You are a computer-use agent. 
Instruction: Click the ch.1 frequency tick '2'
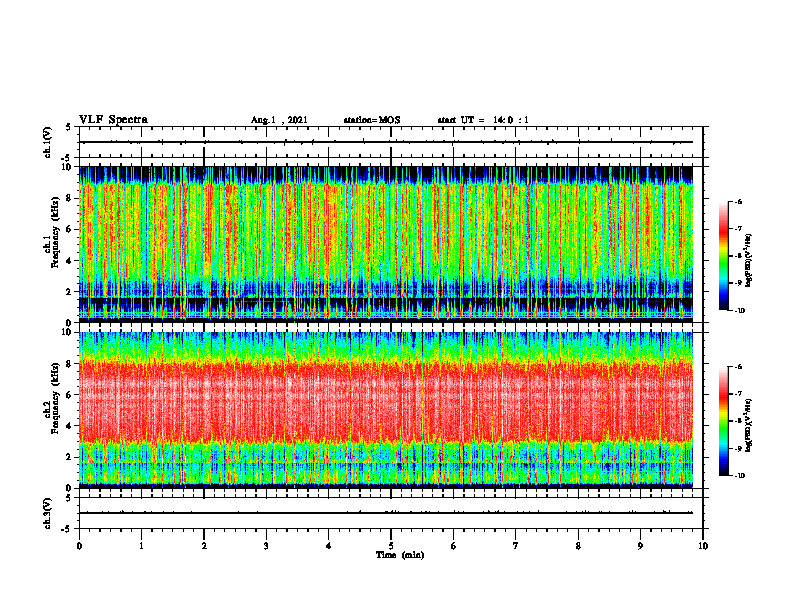(x=69, y=292)
